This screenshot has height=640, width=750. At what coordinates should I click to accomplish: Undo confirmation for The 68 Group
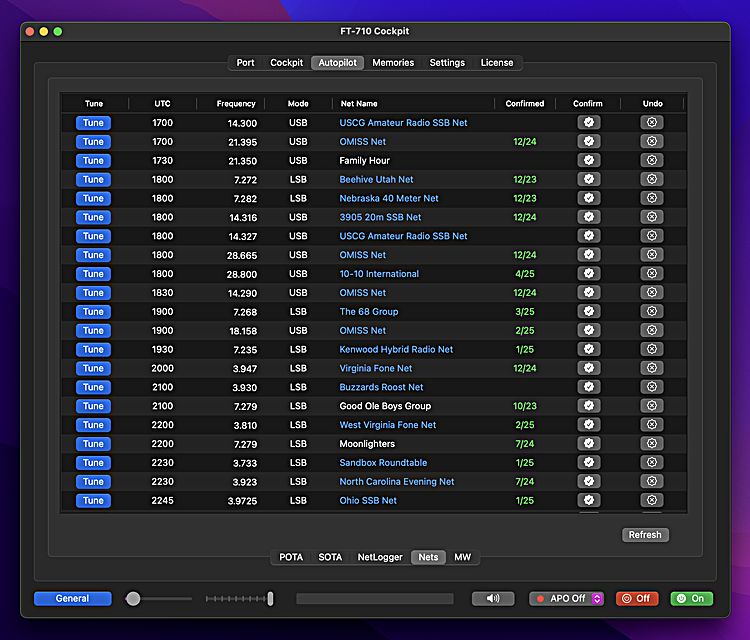(x=651, y=311)
